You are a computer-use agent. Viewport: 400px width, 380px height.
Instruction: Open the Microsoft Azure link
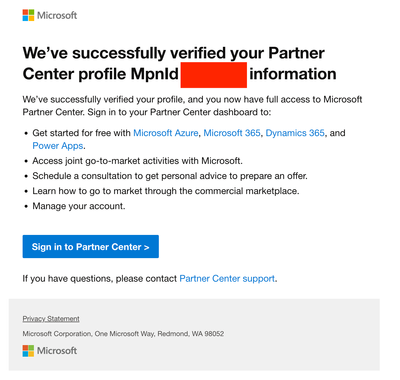pyautogui.click(x=166, y=133)
